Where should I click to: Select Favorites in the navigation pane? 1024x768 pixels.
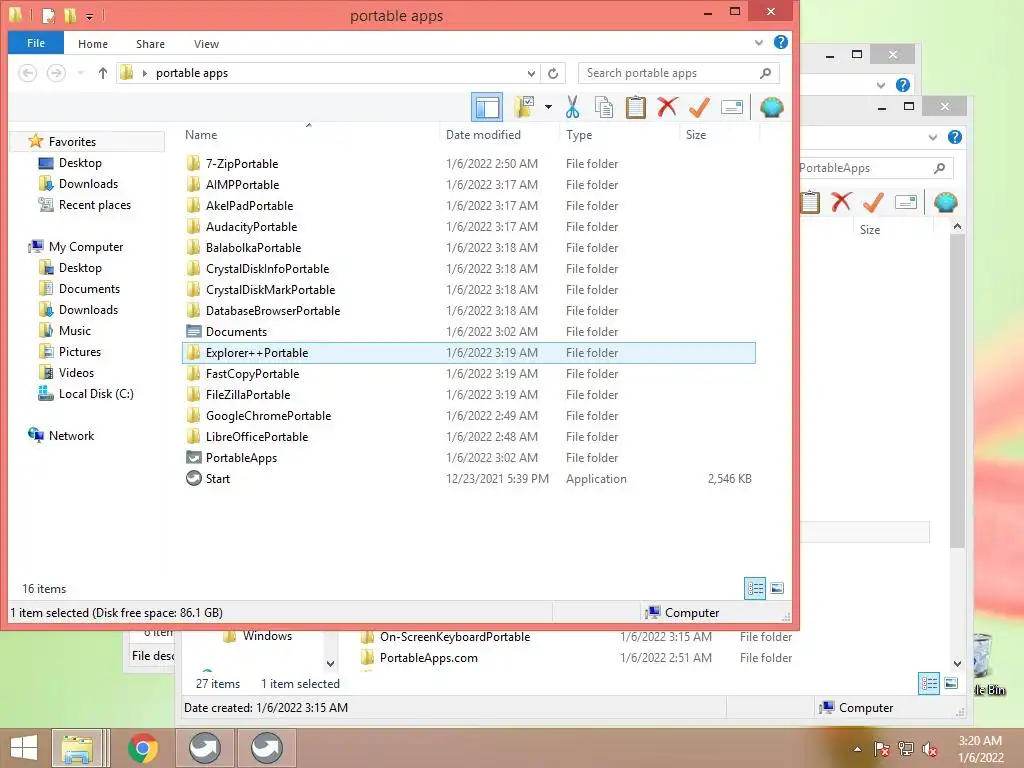[x=72, y=142]
